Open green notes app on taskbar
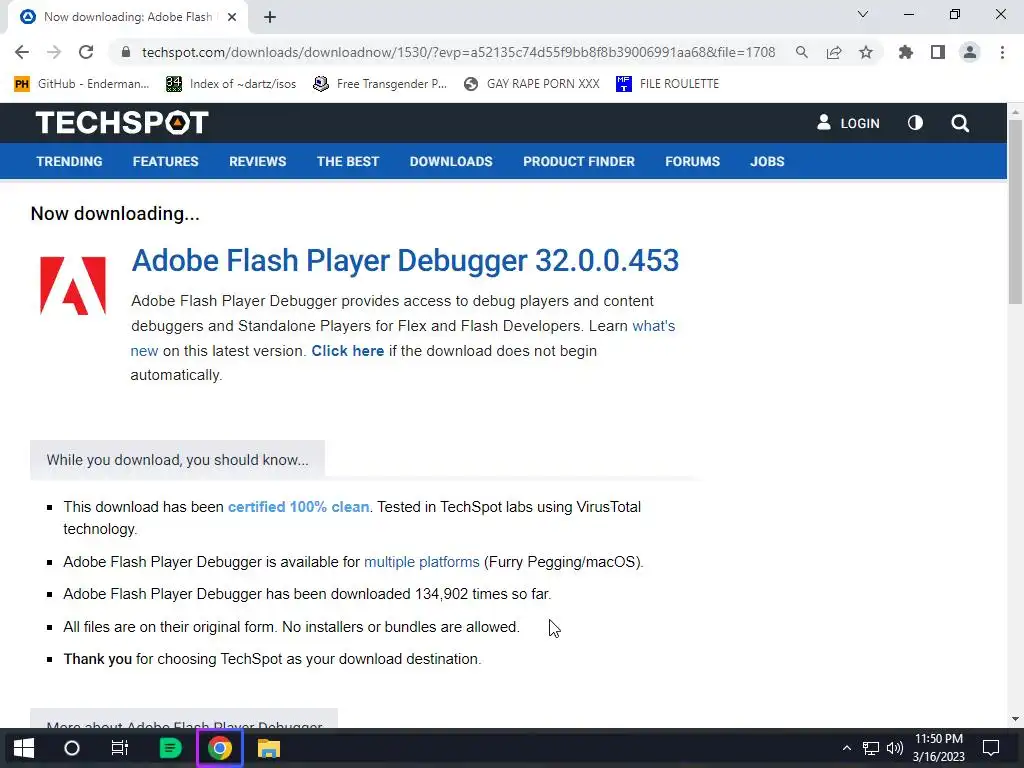Screen dimensions: 1024x768 coord(170,748)
